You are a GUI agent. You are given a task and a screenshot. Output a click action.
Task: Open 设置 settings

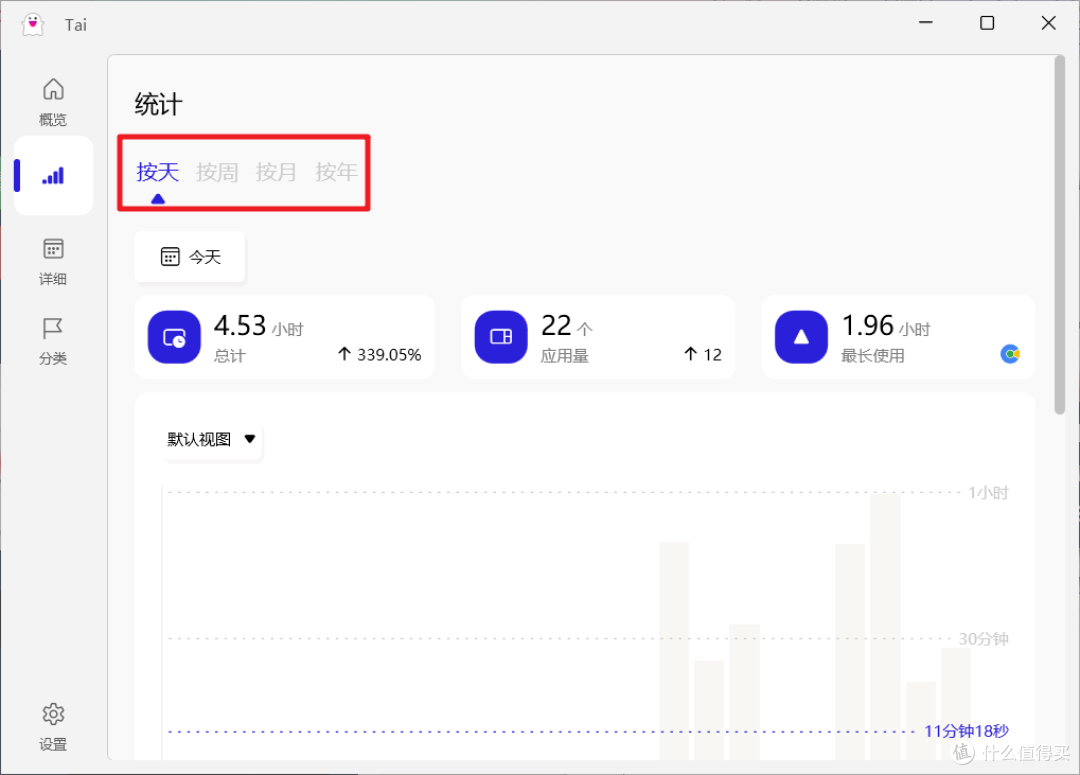(53, 727)
